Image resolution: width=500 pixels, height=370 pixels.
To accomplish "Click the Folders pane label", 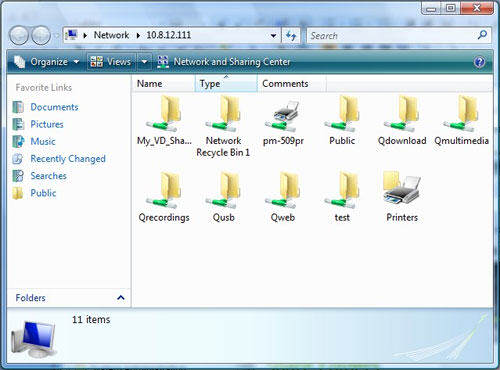I will [x=30, y=298].
